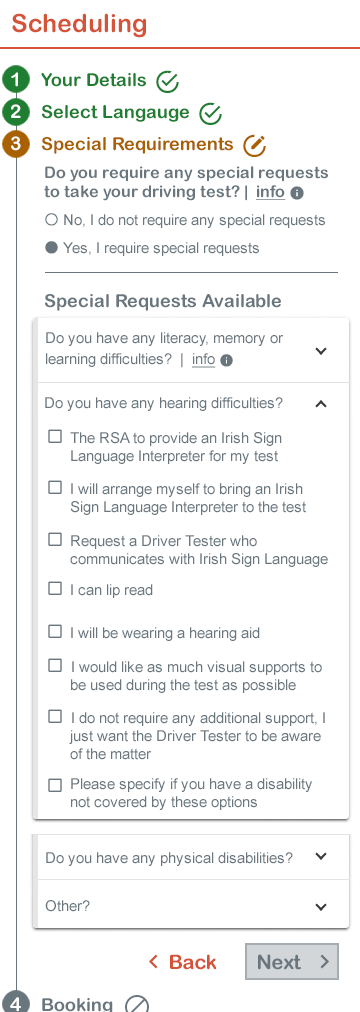
Task: Click the Select Language checkmark icon
Action: (x=210, y=113)
